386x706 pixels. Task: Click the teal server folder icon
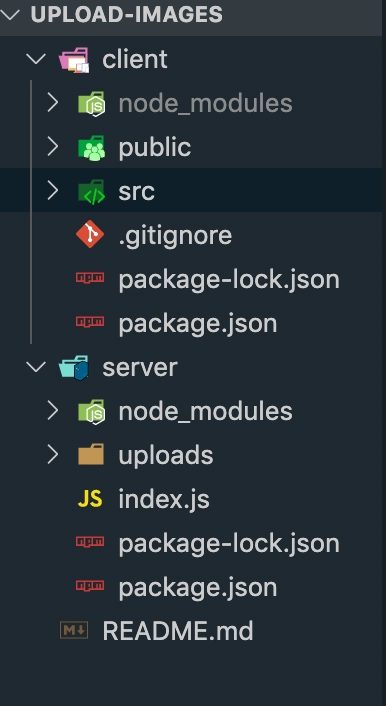point(74,367)
